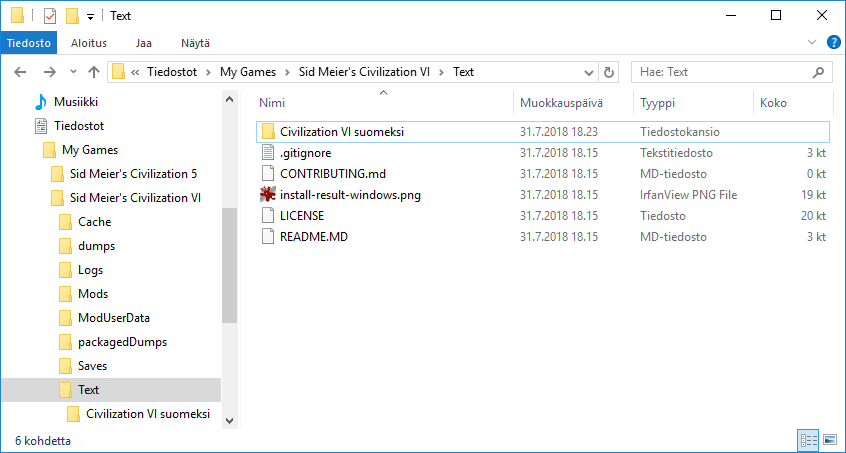Click the .gitignore text file icon
This screenshot has width=846, height=453.
pyautogui.click(x=268, y=153)
